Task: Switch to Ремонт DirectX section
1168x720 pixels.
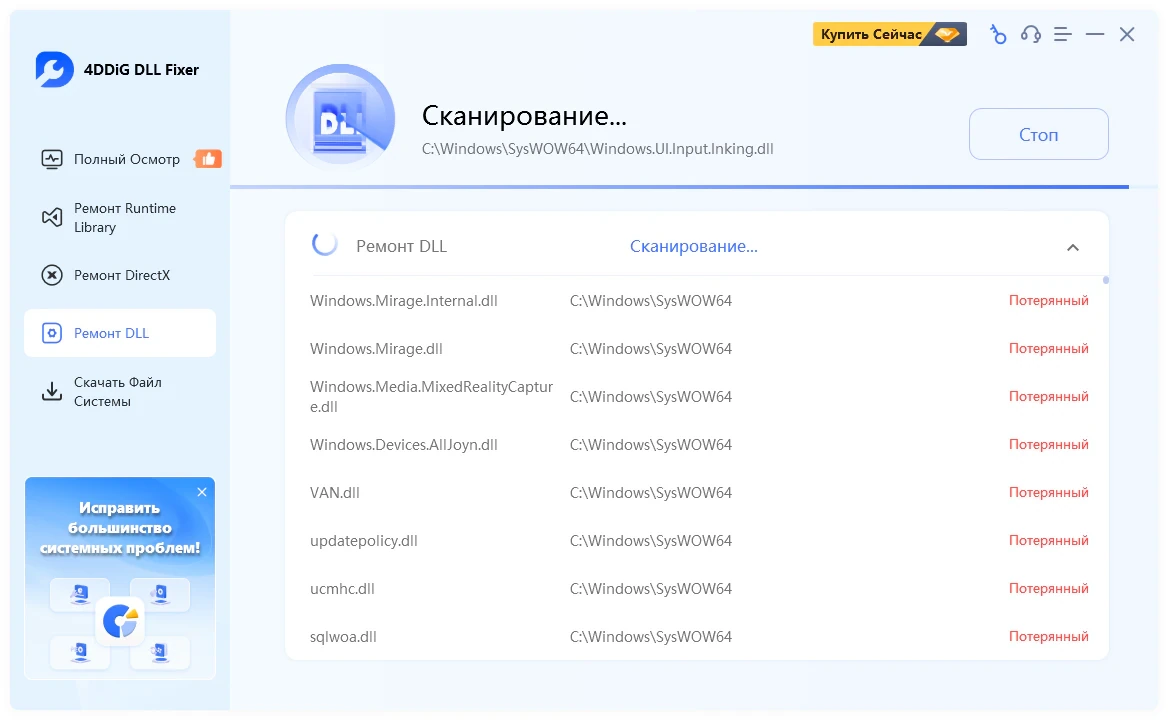Action: (120, 275)
